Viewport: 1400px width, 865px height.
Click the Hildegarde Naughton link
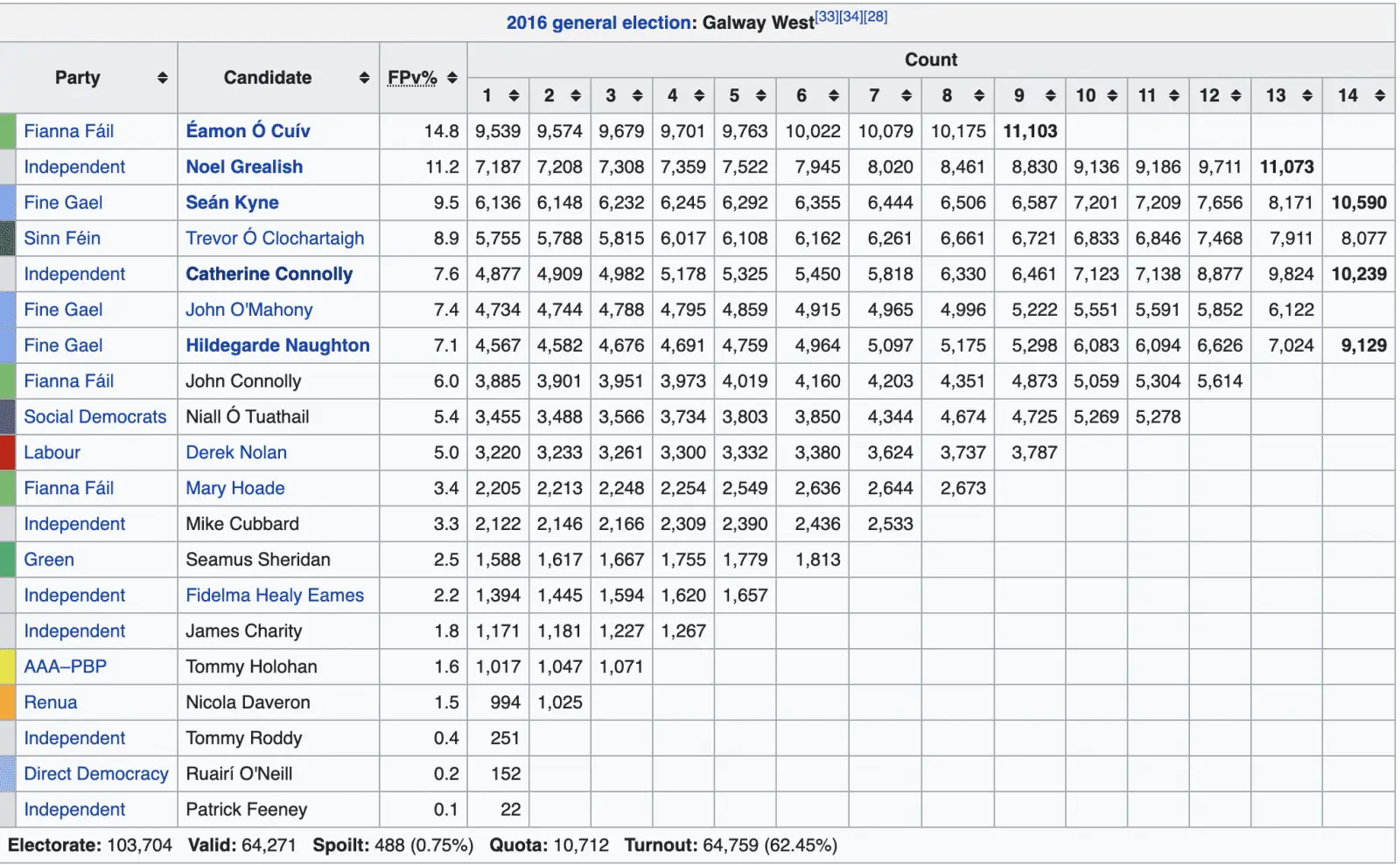click(x=277, y=345)
